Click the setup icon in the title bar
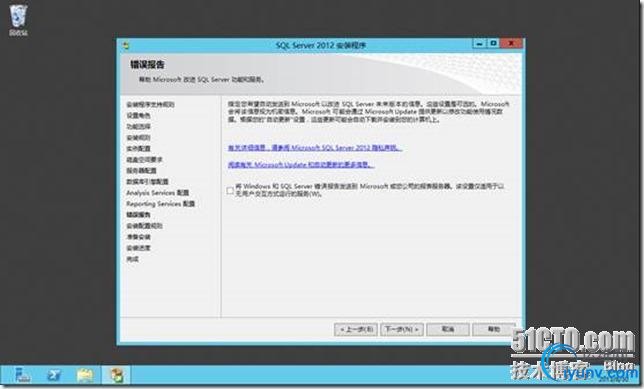 (x=126, y=46)
